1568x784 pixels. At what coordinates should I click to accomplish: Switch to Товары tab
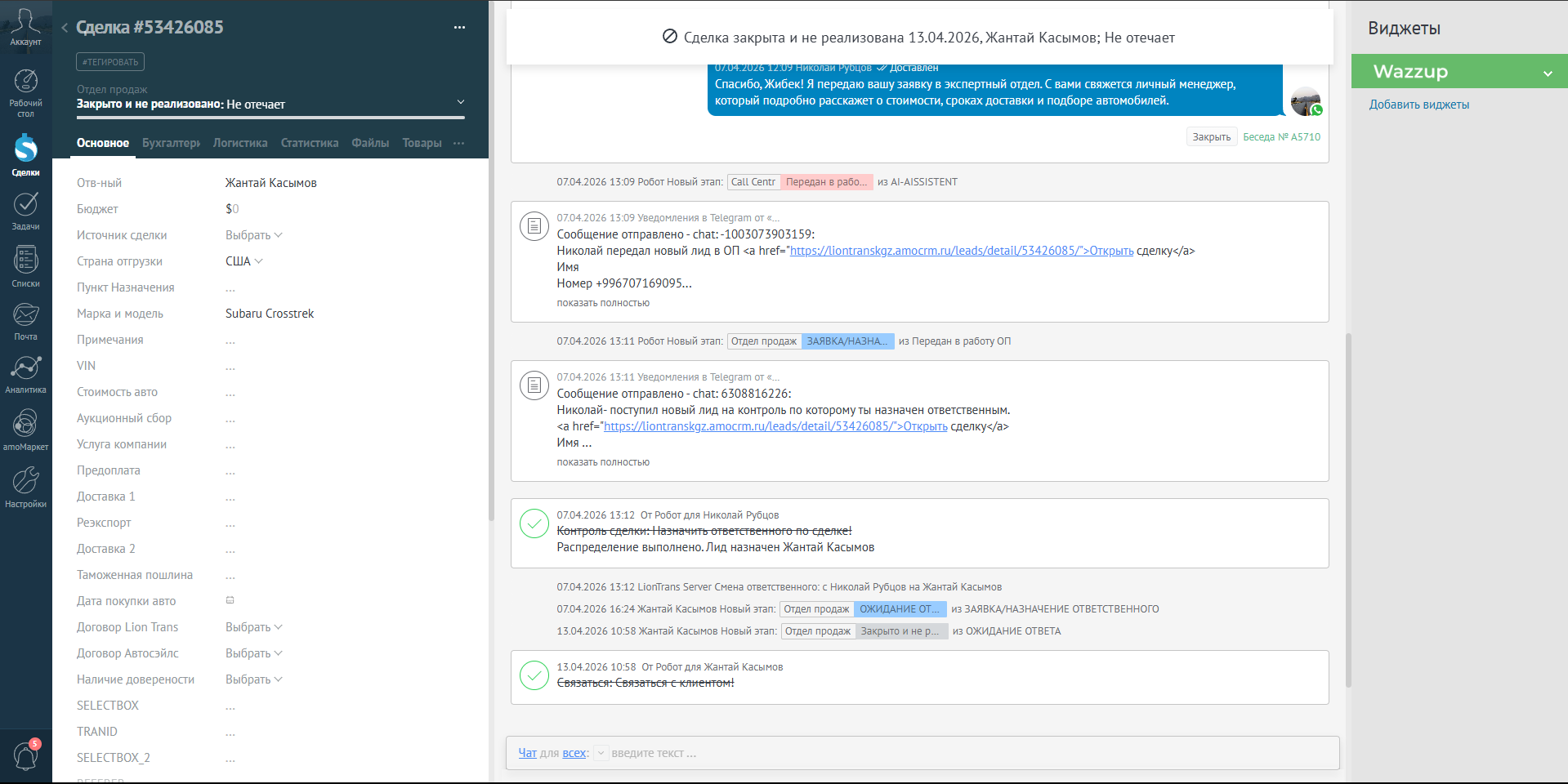point(422,143)
